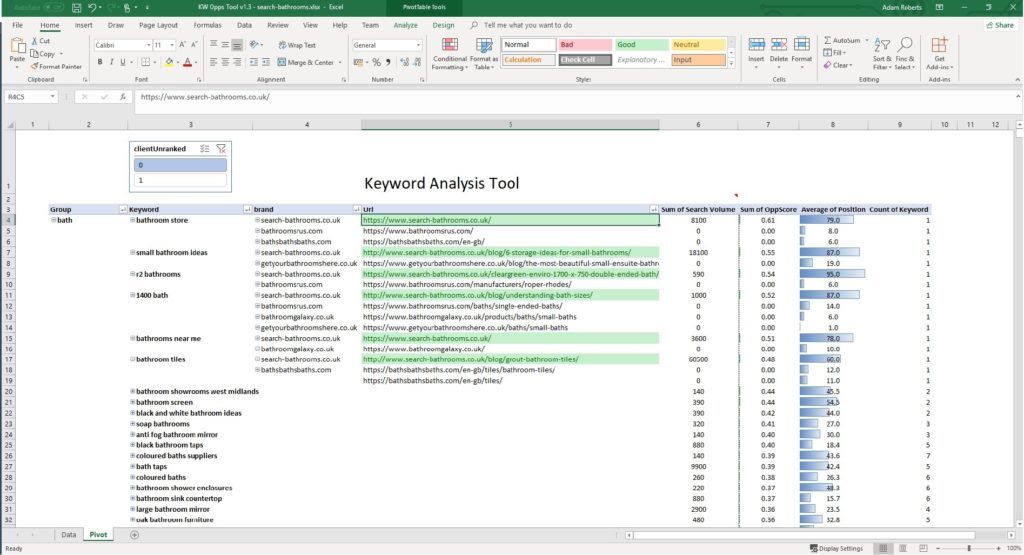
Task: Click the Borders icon
Action: pyautogui.click(x=145, y=62)
